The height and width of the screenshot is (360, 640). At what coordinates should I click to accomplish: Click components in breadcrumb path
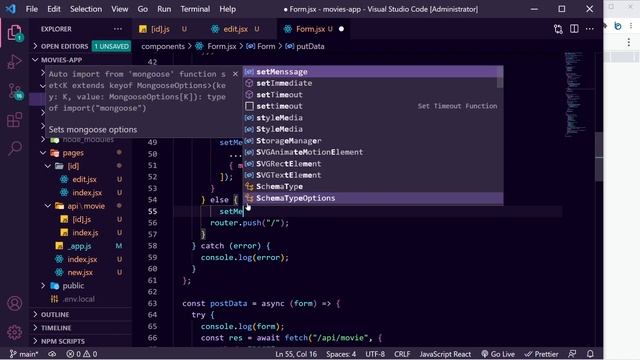(163, 46)
